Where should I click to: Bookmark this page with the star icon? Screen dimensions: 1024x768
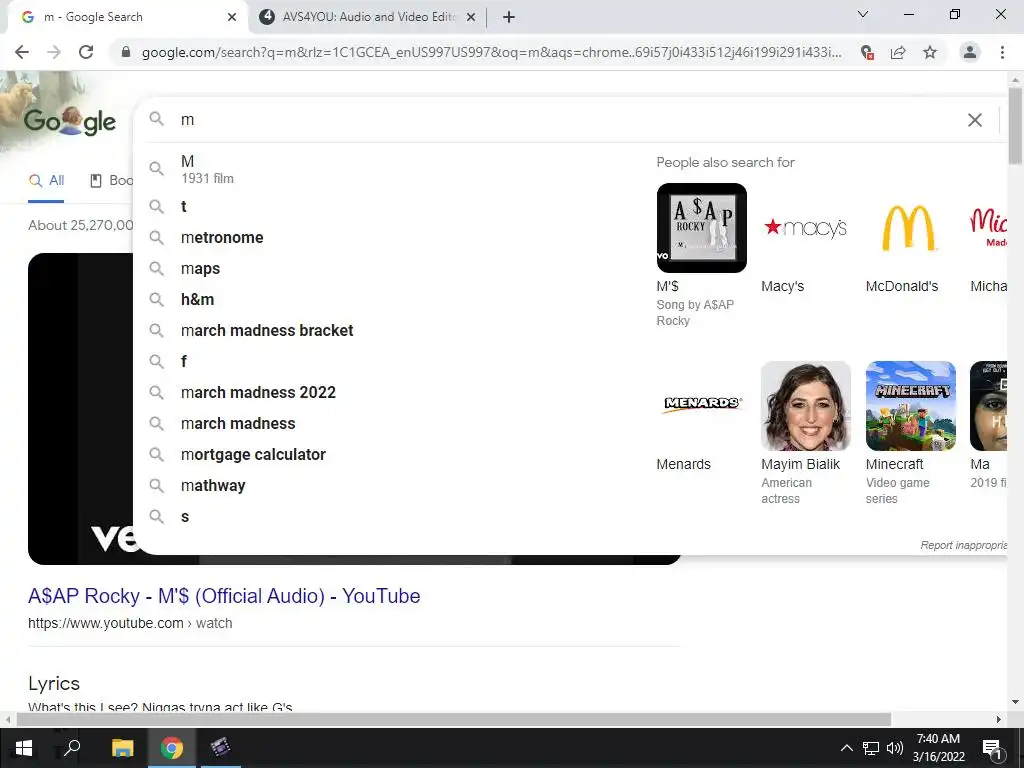[930, 52]
